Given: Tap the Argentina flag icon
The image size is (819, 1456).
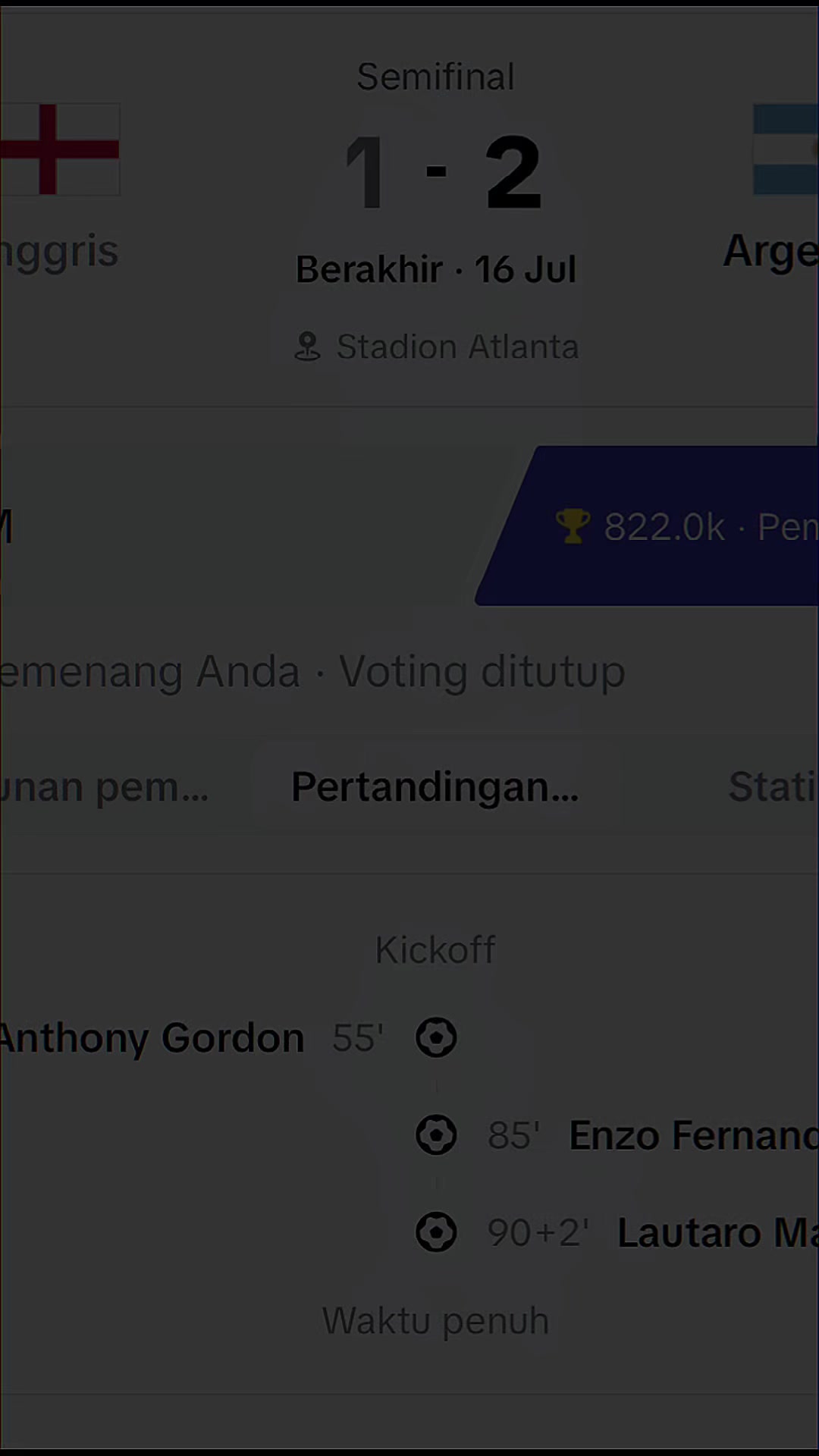Looking at the screenshot, I should [x=786, y=149].
